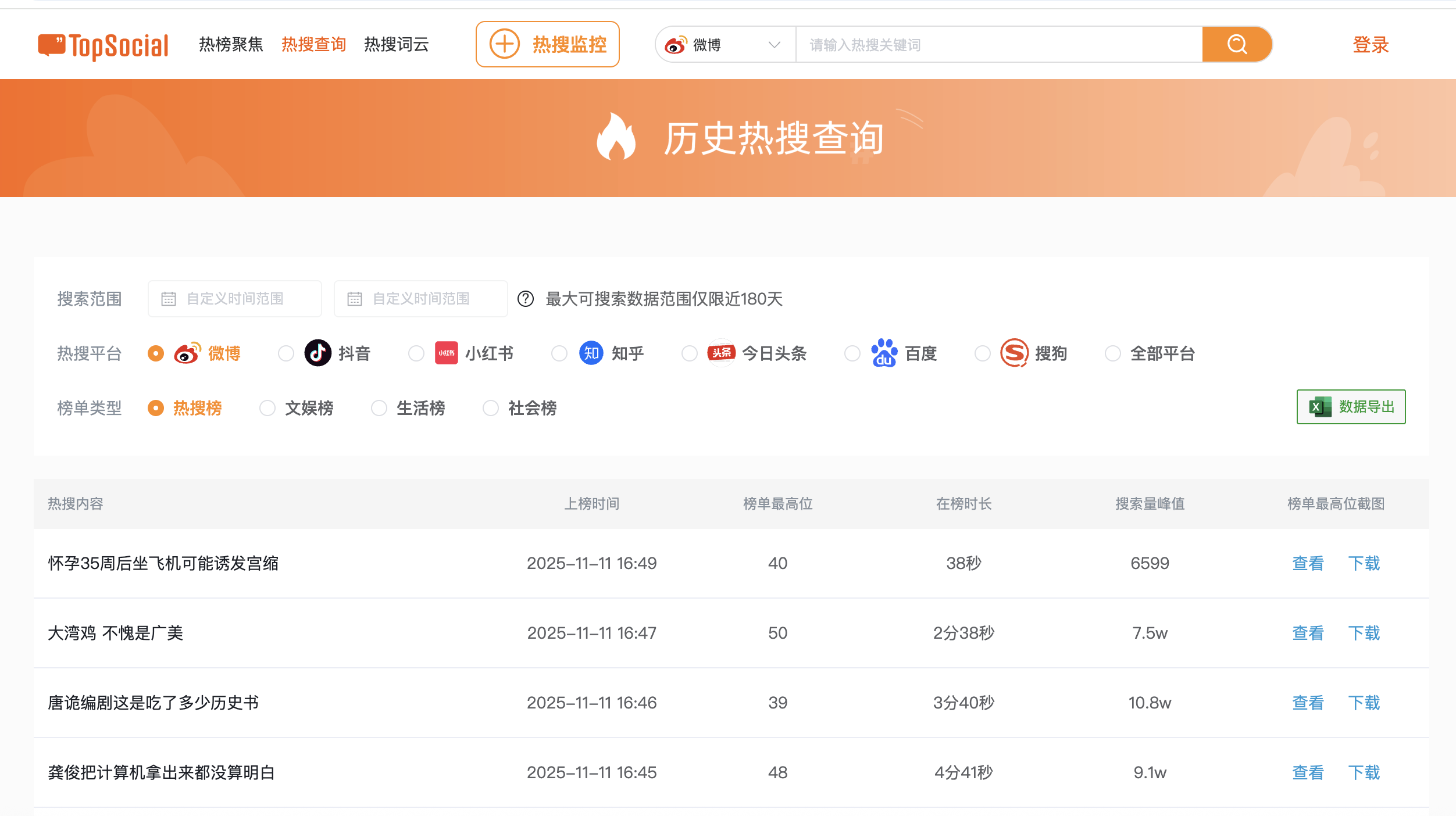
Task: Click the 搜索量峰值 column header
Action: (1150, 503)
